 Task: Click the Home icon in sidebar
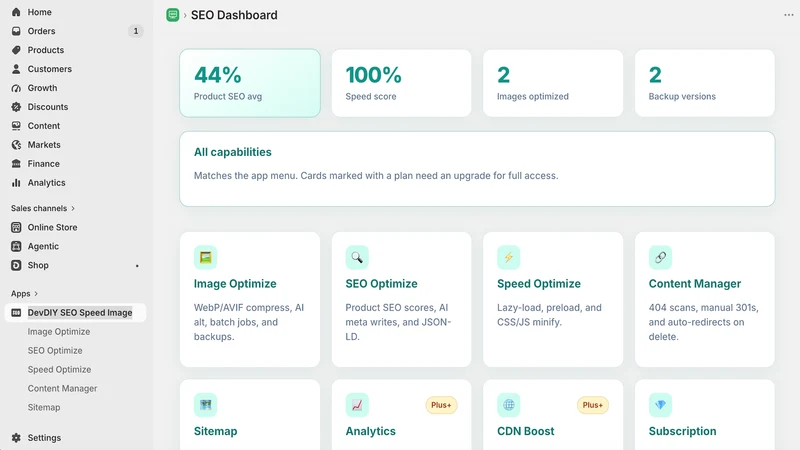pyautogui.click(x=16, y=12)
